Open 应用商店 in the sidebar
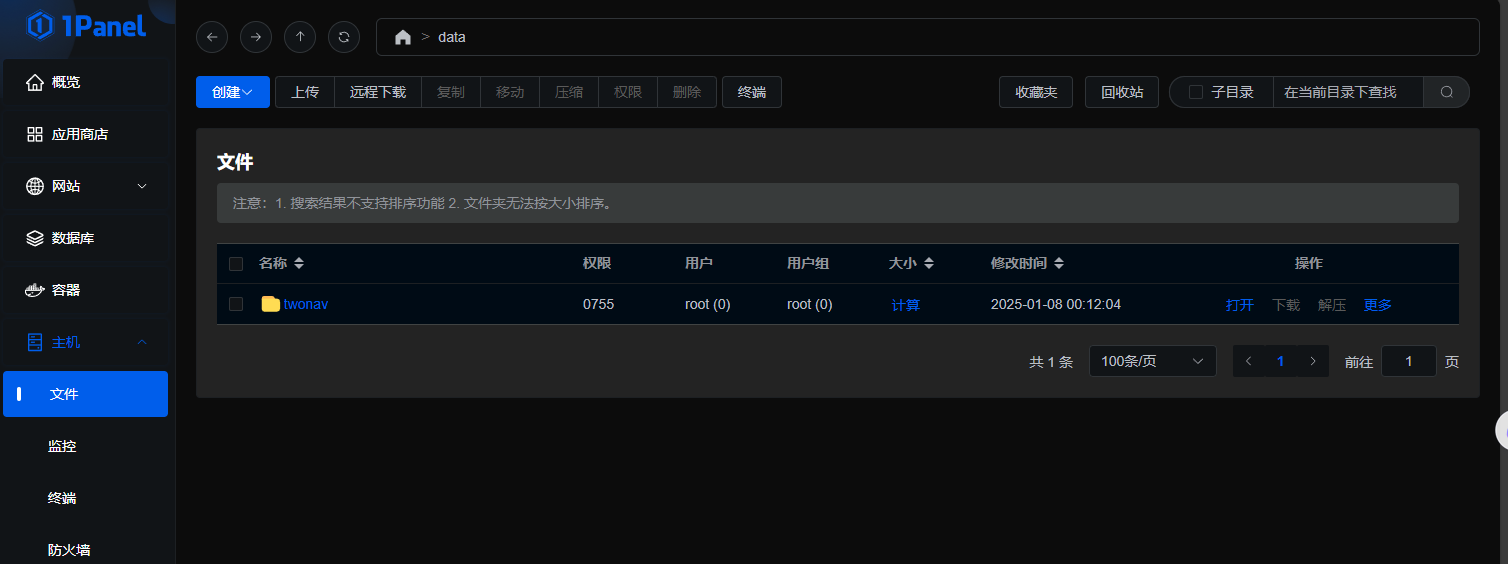 (80, 134)
